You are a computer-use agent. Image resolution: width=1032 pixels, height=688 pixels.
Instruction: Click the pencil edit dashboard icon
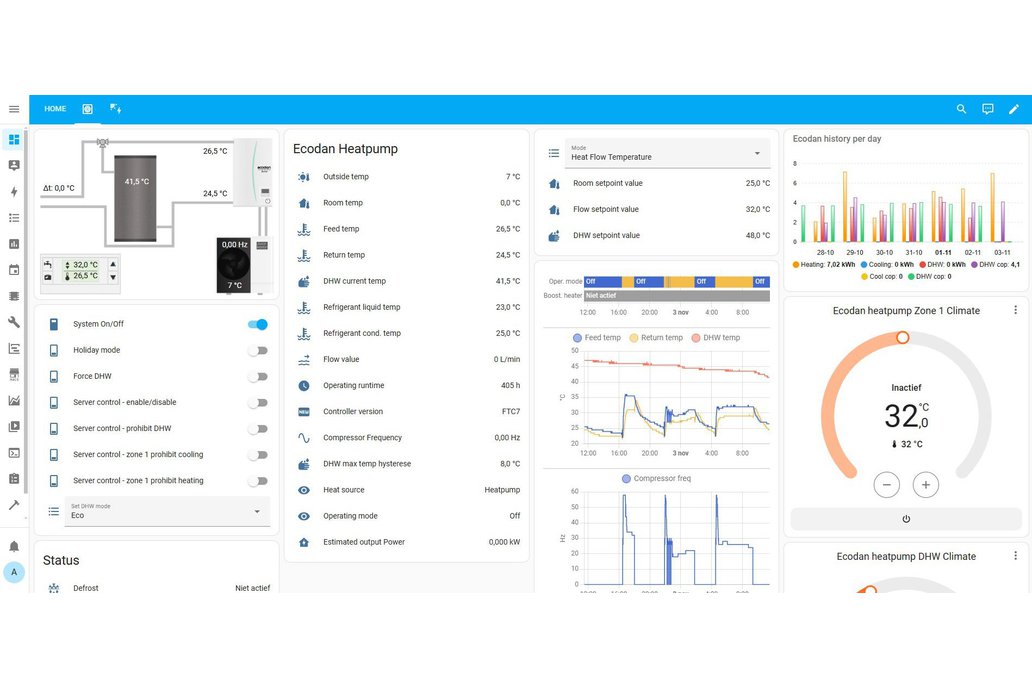pyautogui.click(x=1013, y=109)
